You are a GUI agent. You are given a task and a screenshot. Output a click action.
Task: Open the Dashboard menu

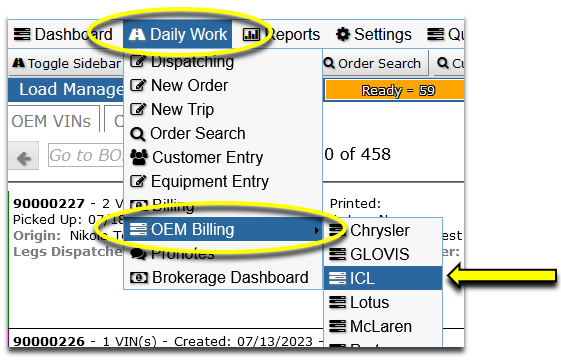pyautogui.click(x=63, y=34)
